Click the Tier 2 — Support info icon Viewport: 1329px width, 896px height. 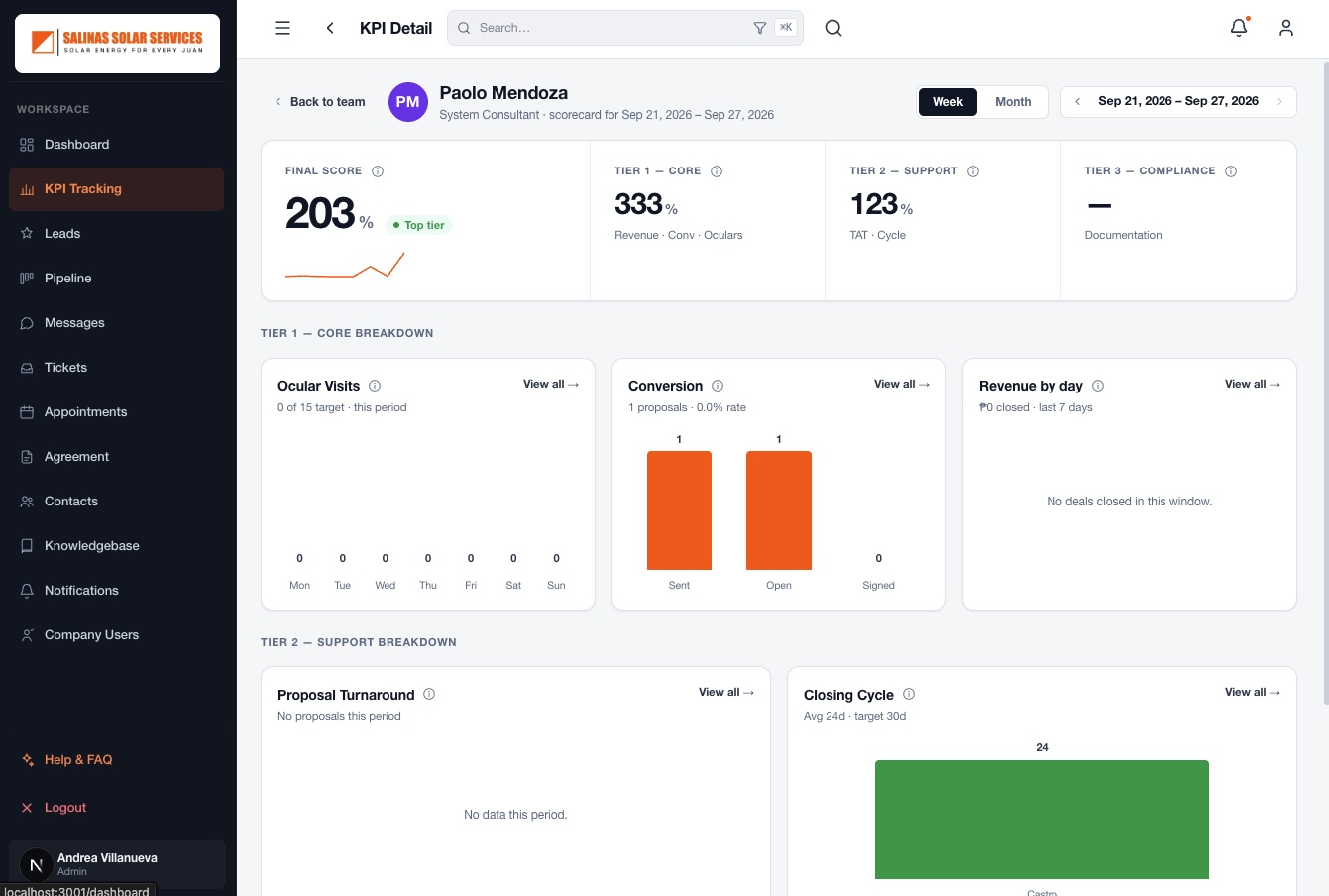(x=973, y=171)
